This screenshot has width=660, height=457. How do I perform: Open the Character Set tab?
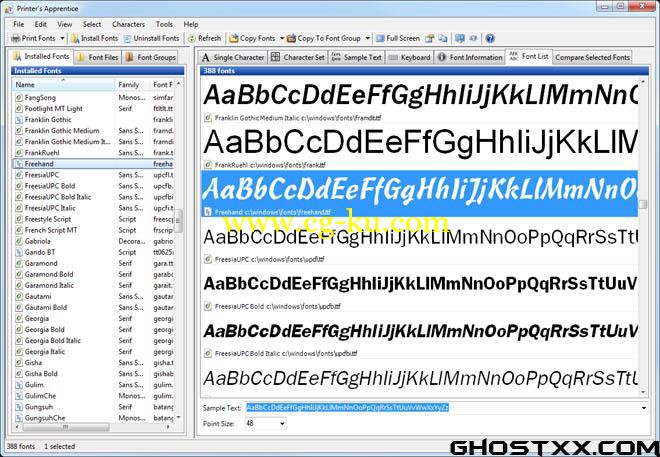pos(298,57)
